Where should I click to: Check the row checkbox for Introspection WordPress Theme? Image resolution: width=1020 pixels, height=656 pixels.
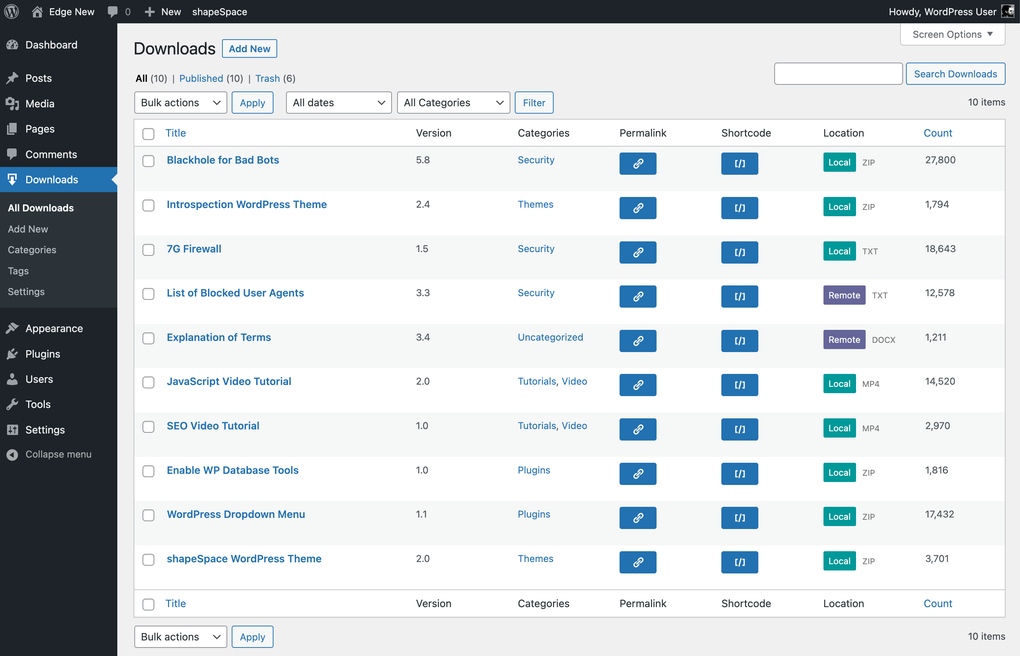pyautogui.click(x=148, y=205)
